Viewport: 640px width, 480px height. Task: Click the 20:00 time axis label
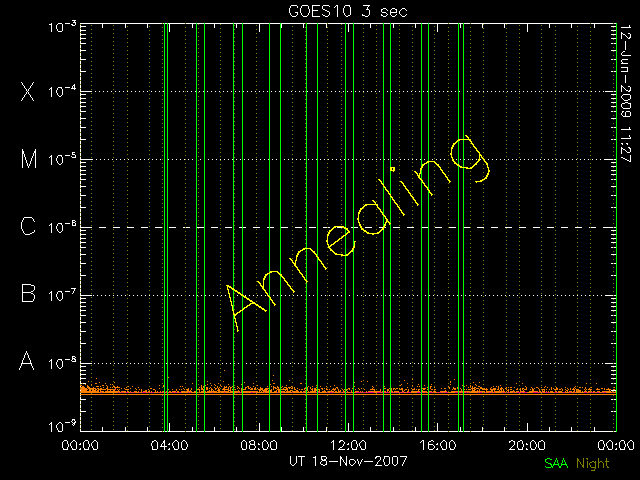click(x=527, y=444)
